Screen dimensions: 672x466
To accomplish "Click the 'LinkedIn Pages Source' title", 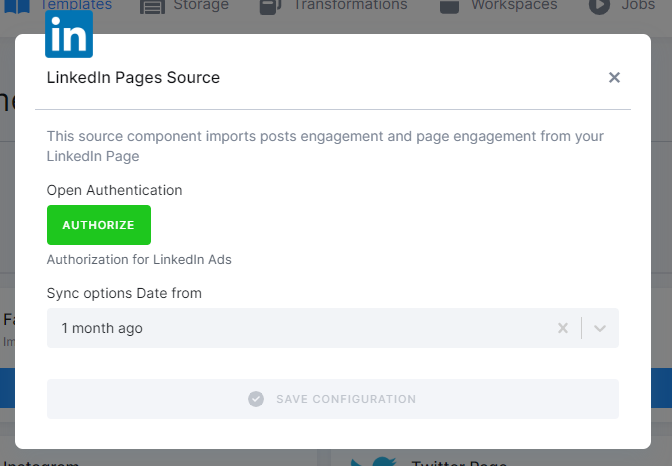I will pyautogui.click(x=133, y=78).
